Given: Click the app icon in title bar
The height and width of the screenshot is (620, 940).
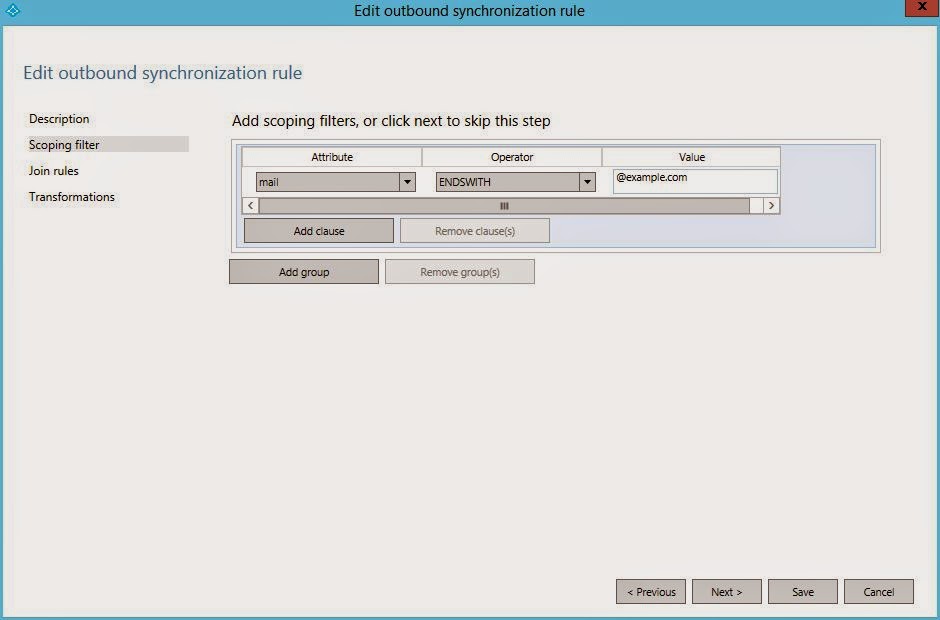Looking at the screenshot, I should coord(13,10).
